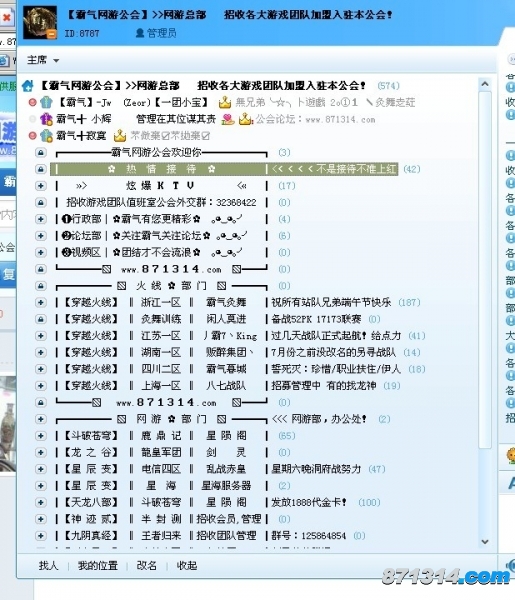Click the user icon next to 霸气十 小辉
Image resolution: width=515 pixels, height=600 pixels.
click(46, 119)
